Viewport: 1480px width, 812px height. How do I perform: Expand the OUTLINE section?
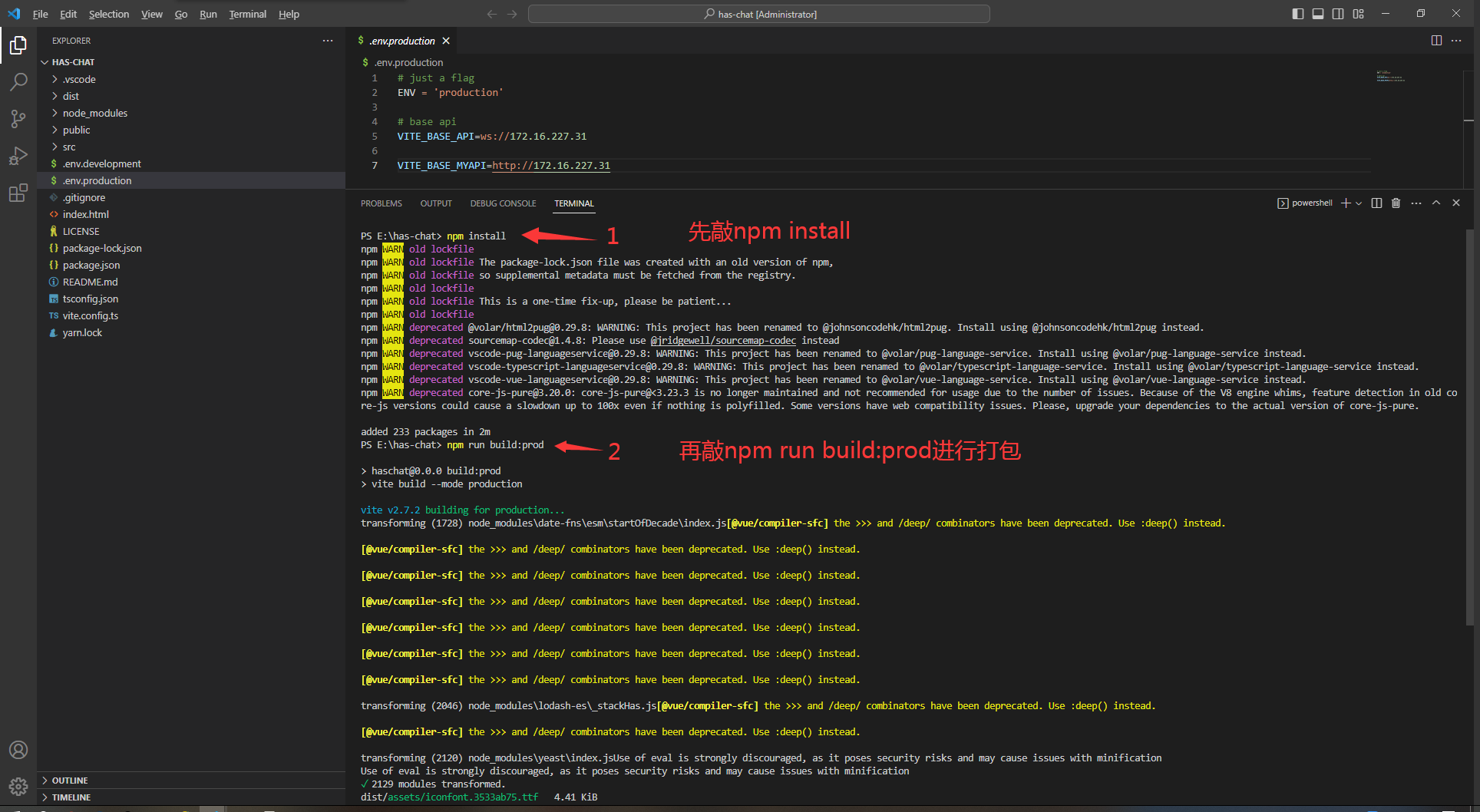click(x=70, y=781)
